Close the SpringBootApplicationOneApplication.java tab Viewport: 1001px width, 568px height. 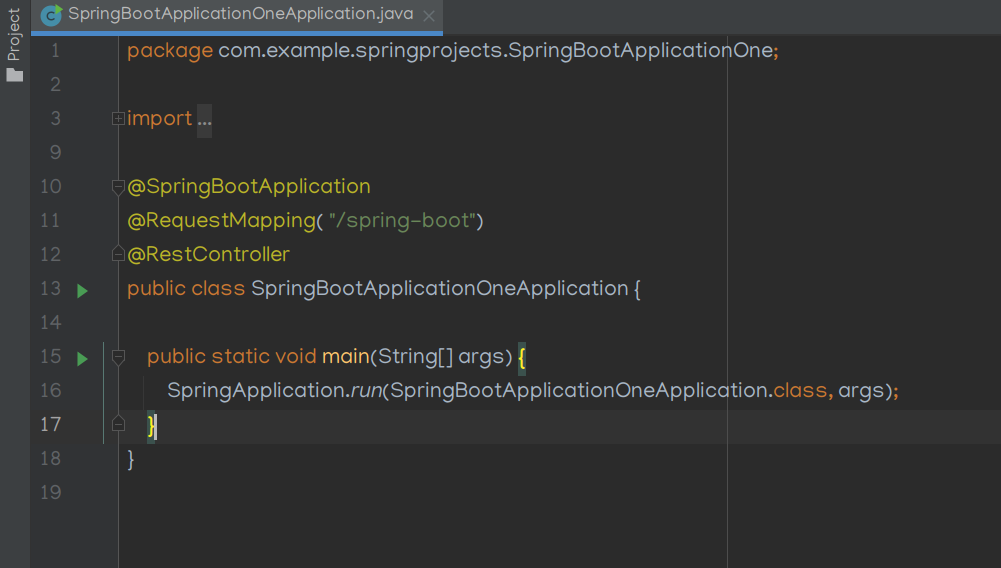429,17
